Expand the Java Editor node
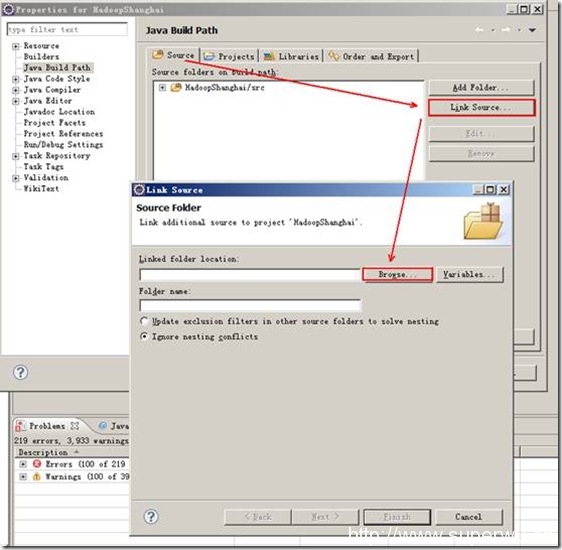Image resolution: width=562 pixels, height=550 pixels. (15, 101)
